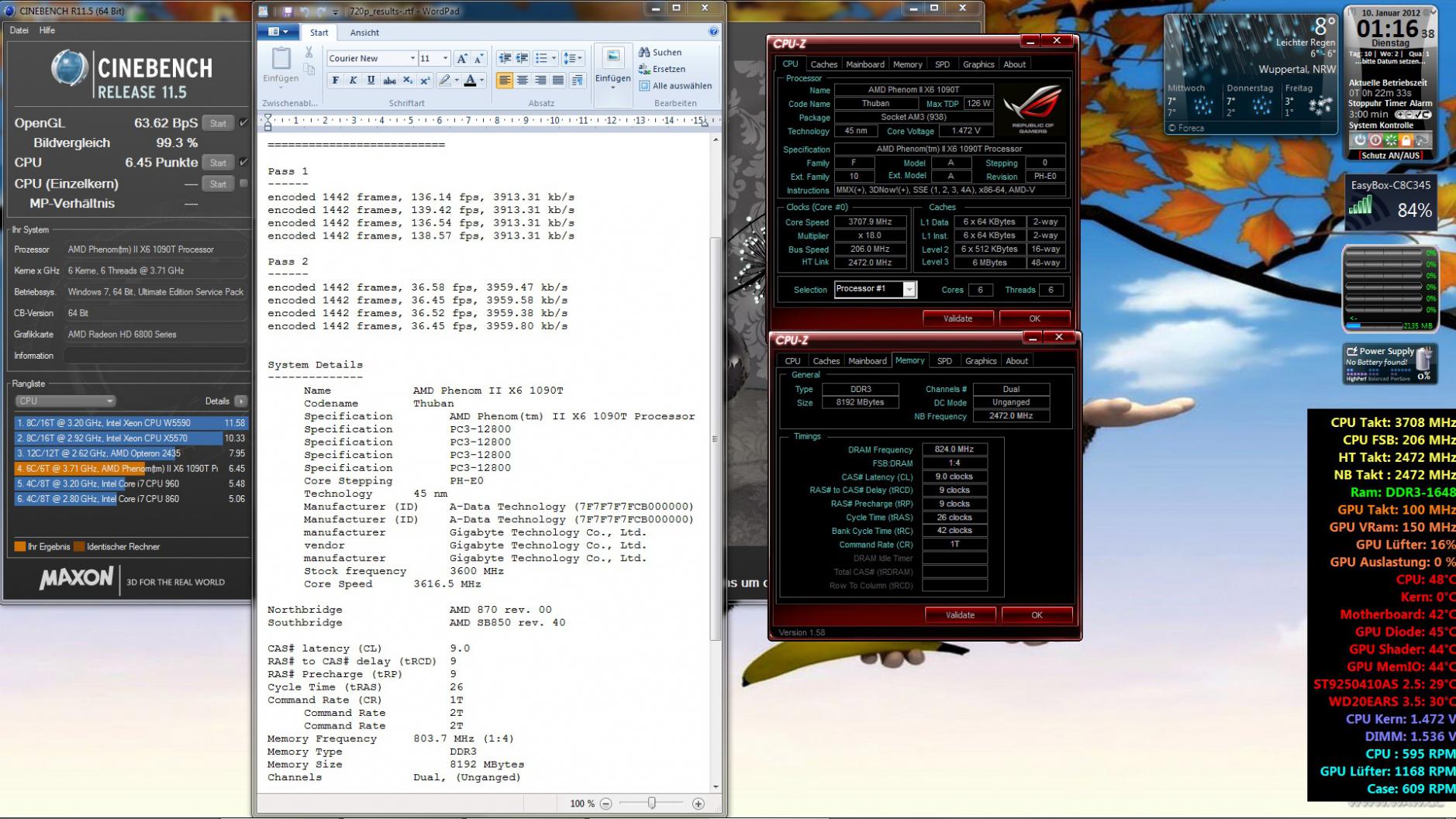Zoom out with the minus icon
Image resolution: width=1456 pixels, height=819 pixels.
click(606, 804)
